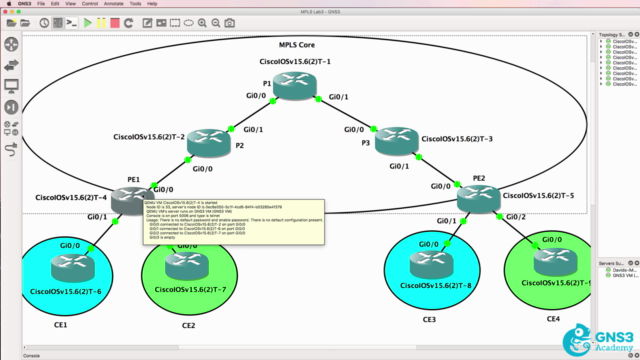Zoom out on topology canvas
Screen dimensions: 640x360
pos(216,23)
